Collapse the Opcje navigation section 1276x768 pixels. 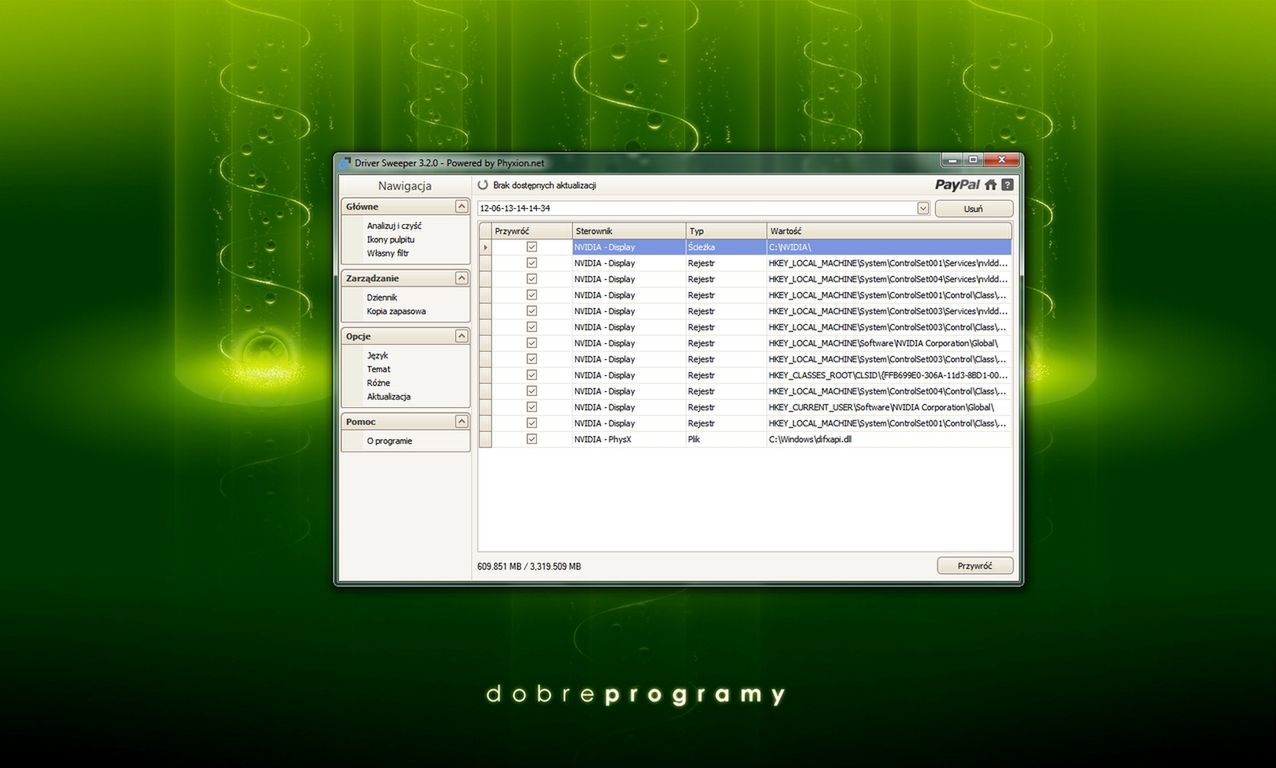(x=461, y=336)
